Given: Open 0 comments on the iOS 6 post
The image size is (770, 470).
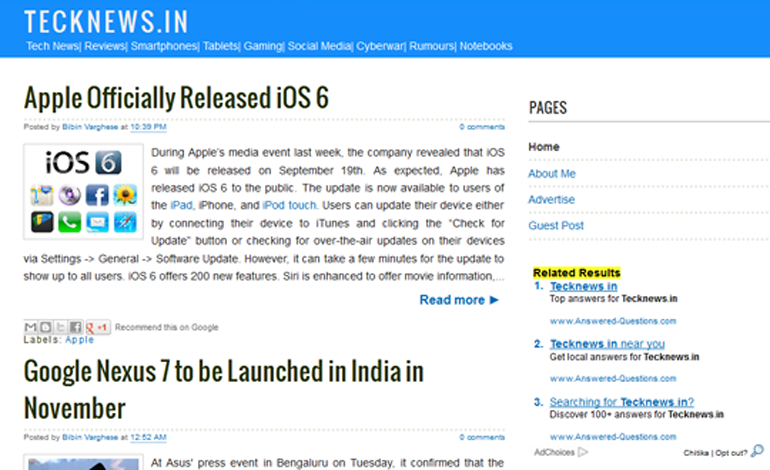Looking at the screenshot, I should pyautogui.click(x=482, y=127).
